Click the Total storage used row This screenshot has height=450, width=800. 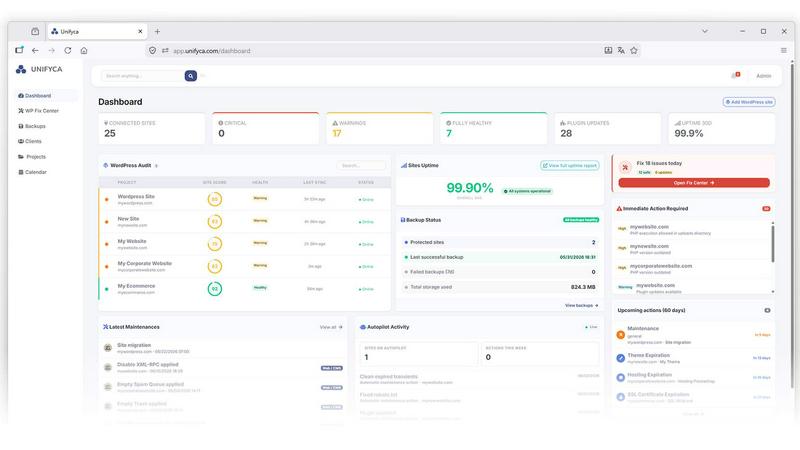pyautogui.click(x=500, y=287)
